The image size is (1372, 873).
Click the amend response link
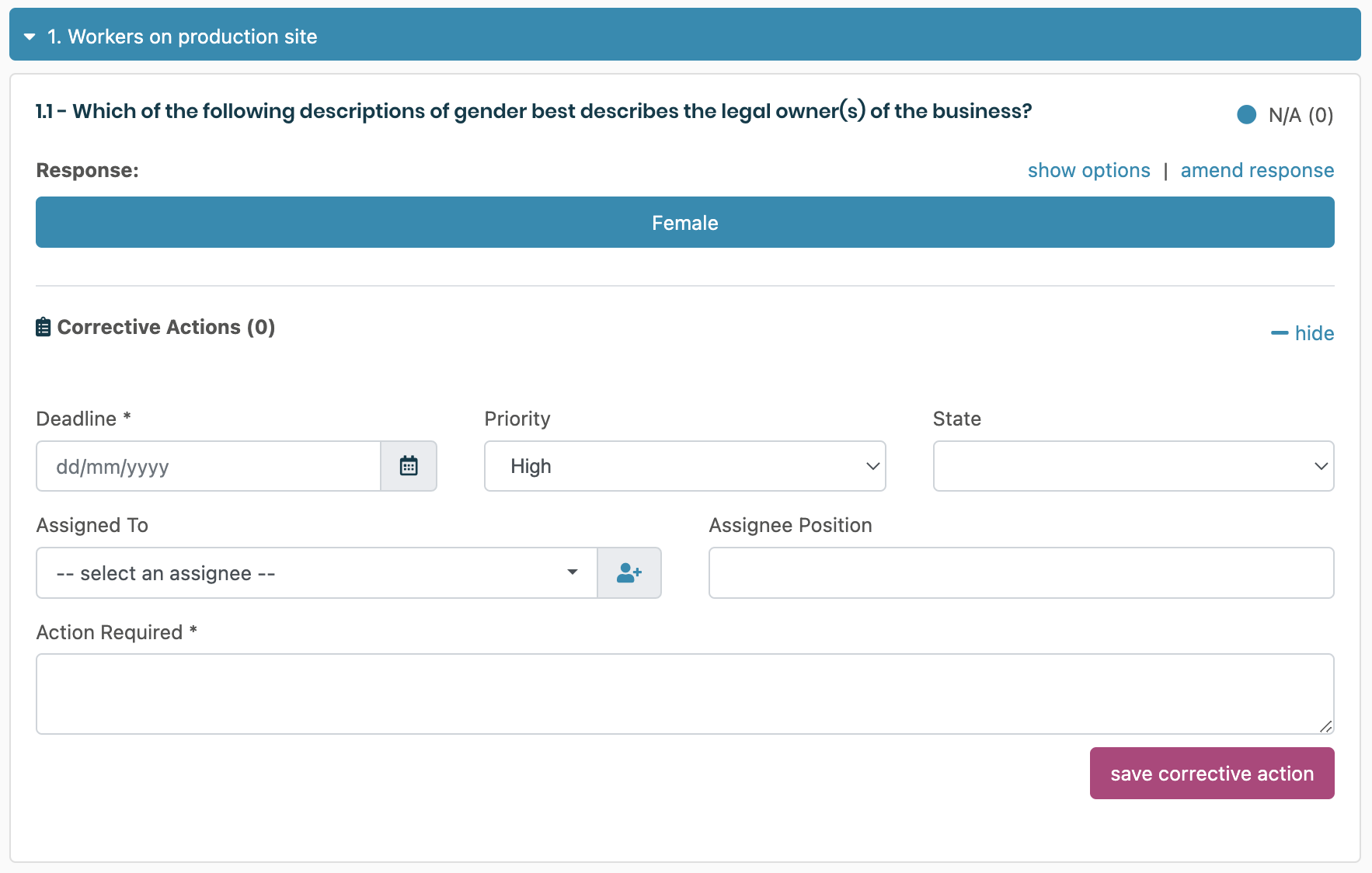coord(1257,171)
